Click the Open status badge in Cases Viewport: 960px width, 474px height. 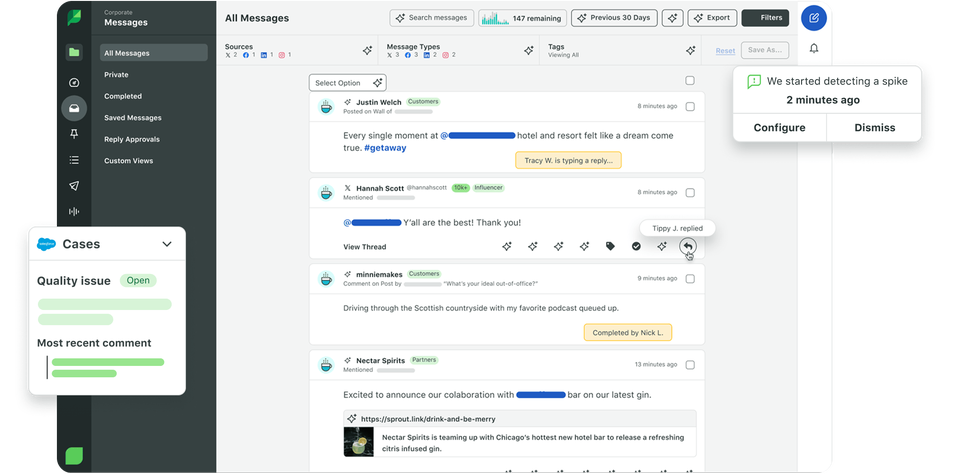pyautogui.click(x=138, y=280)
